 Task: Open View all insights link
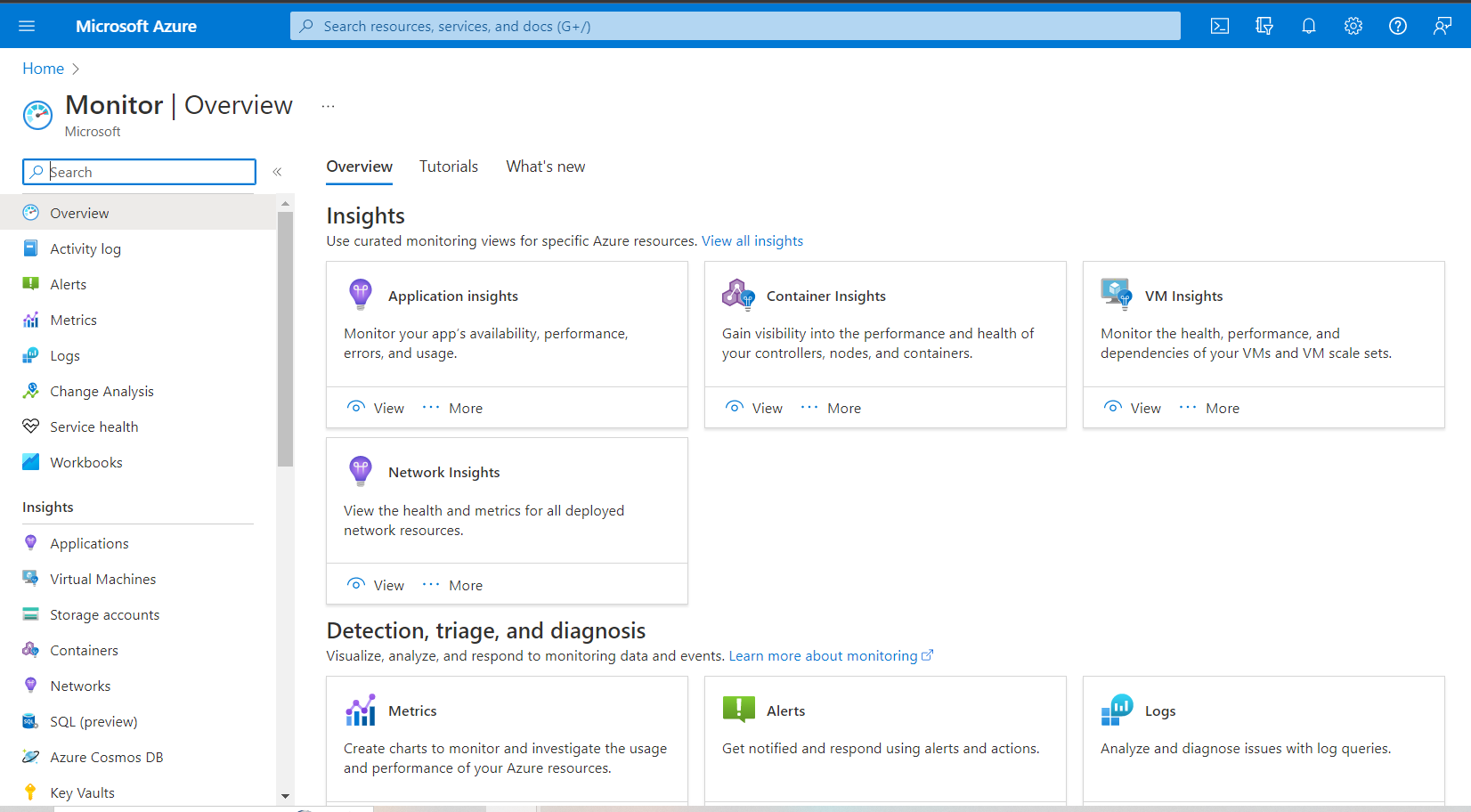click(752, 240)
